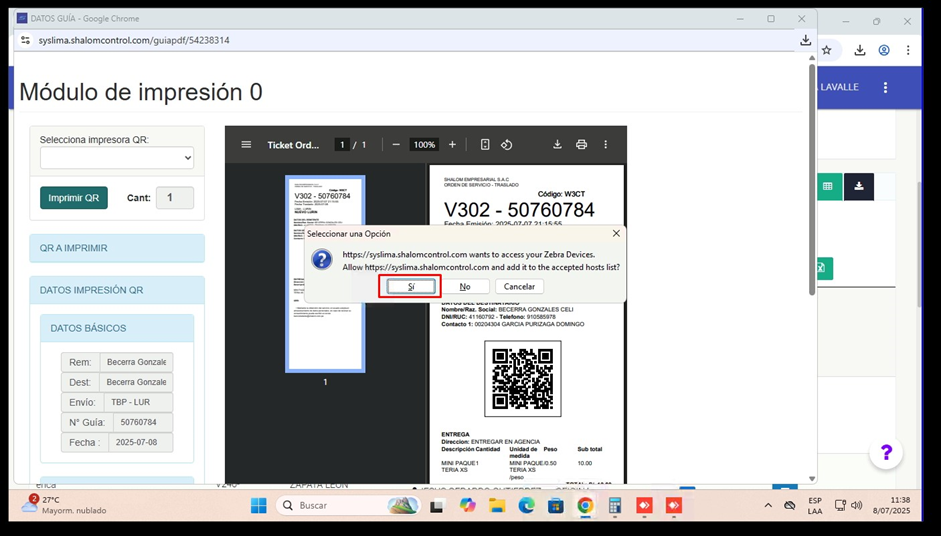
Task: Download the PDF from the viewer toolbar
Action: [558, 145]
